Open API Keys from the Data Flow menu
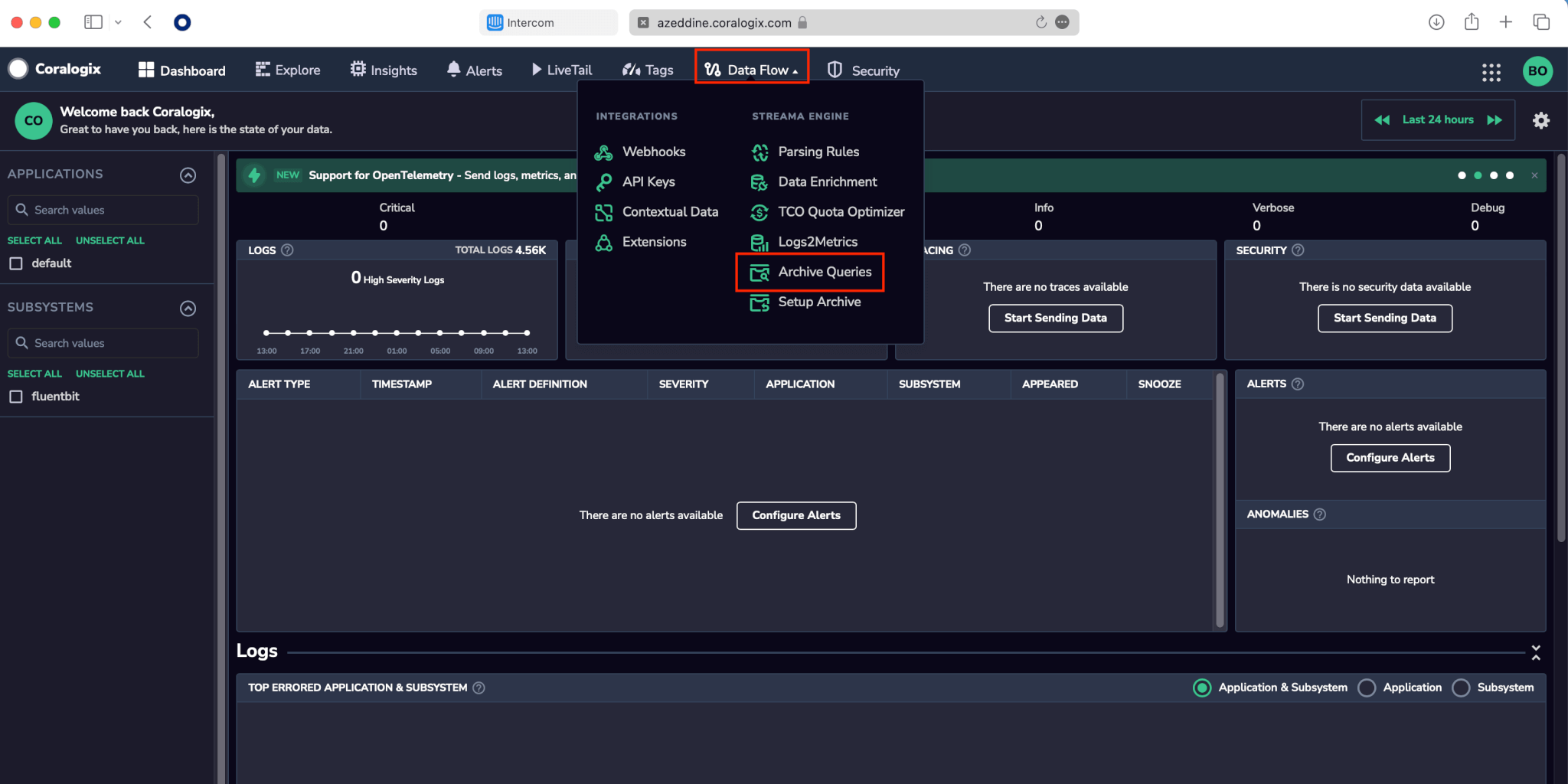Image resolution: width=1568 pixels, height=784 pixels. coord(635,181)
